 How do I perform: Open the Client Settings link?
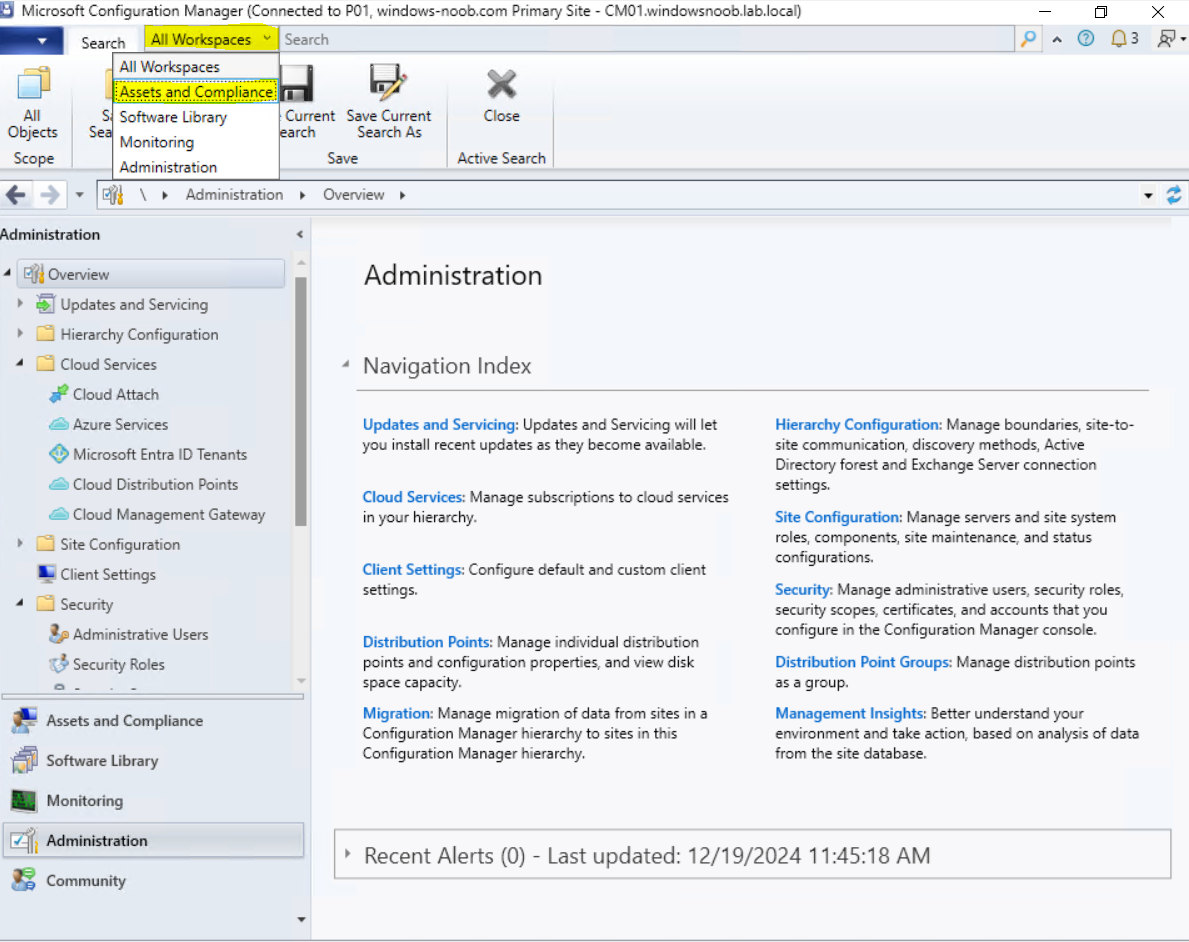(413, 570)
